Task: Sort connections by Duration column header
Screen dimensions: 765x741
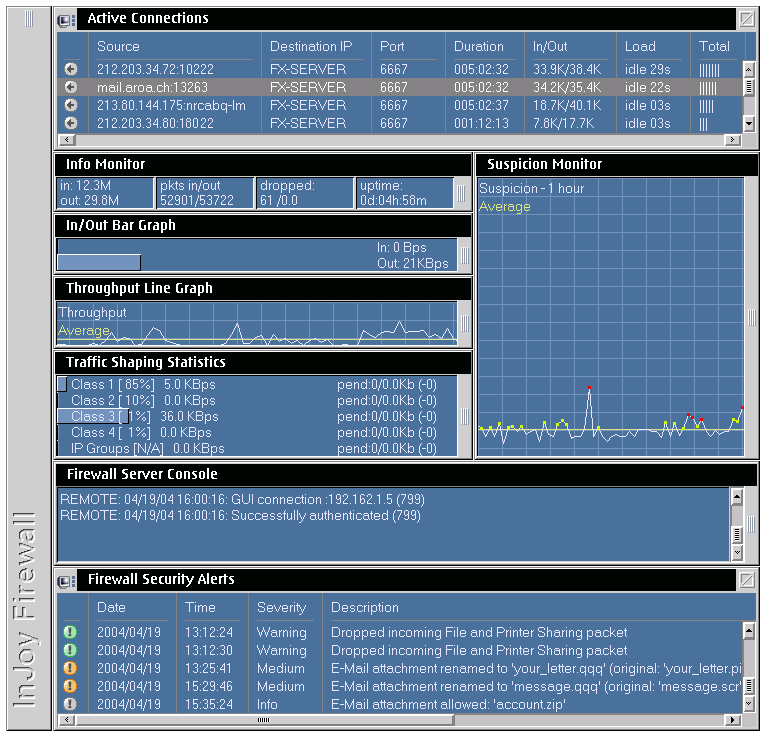Action: 479,46
